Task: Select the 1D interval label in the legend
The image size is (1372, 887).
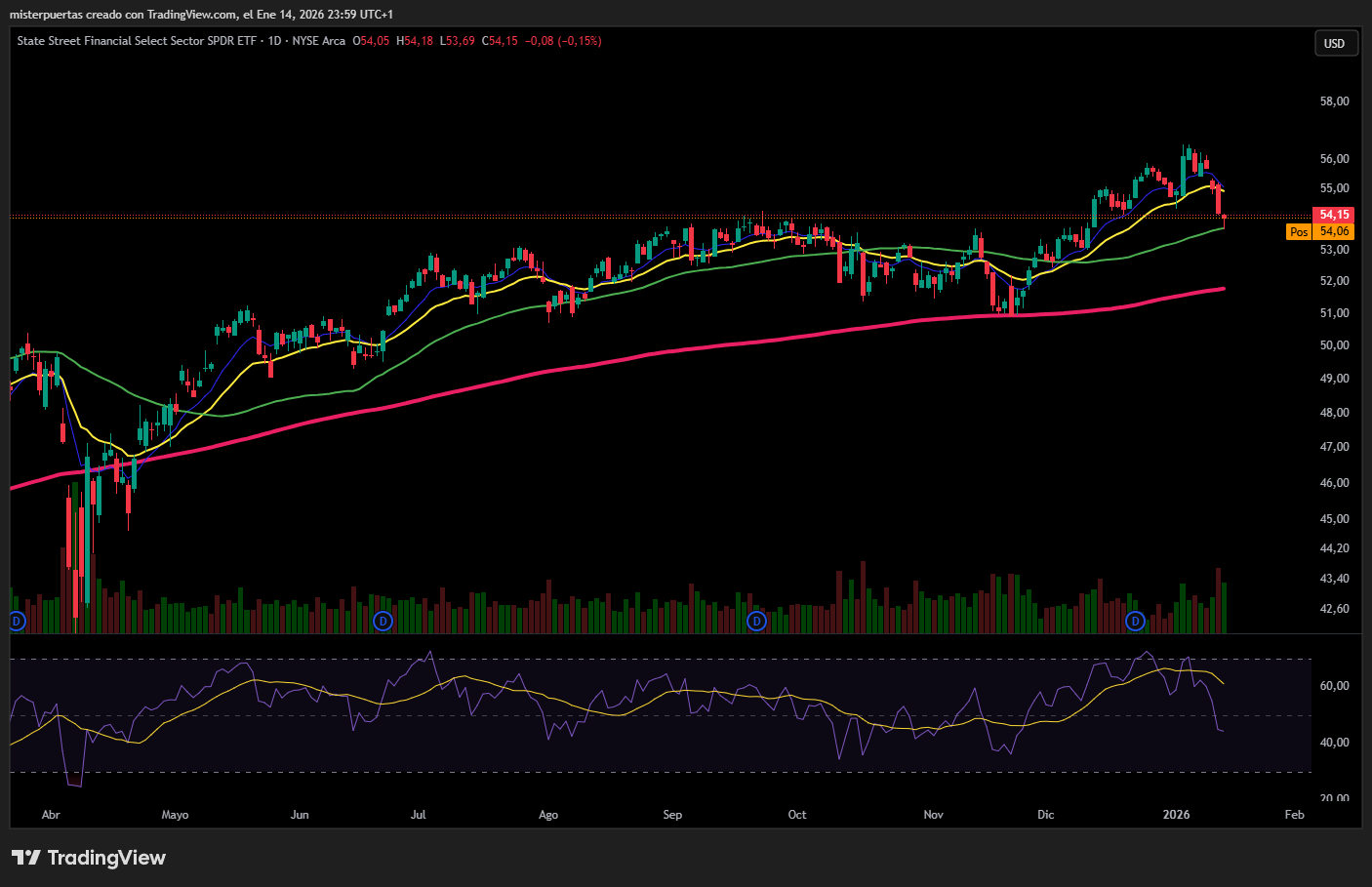Action: coord(275,41)
